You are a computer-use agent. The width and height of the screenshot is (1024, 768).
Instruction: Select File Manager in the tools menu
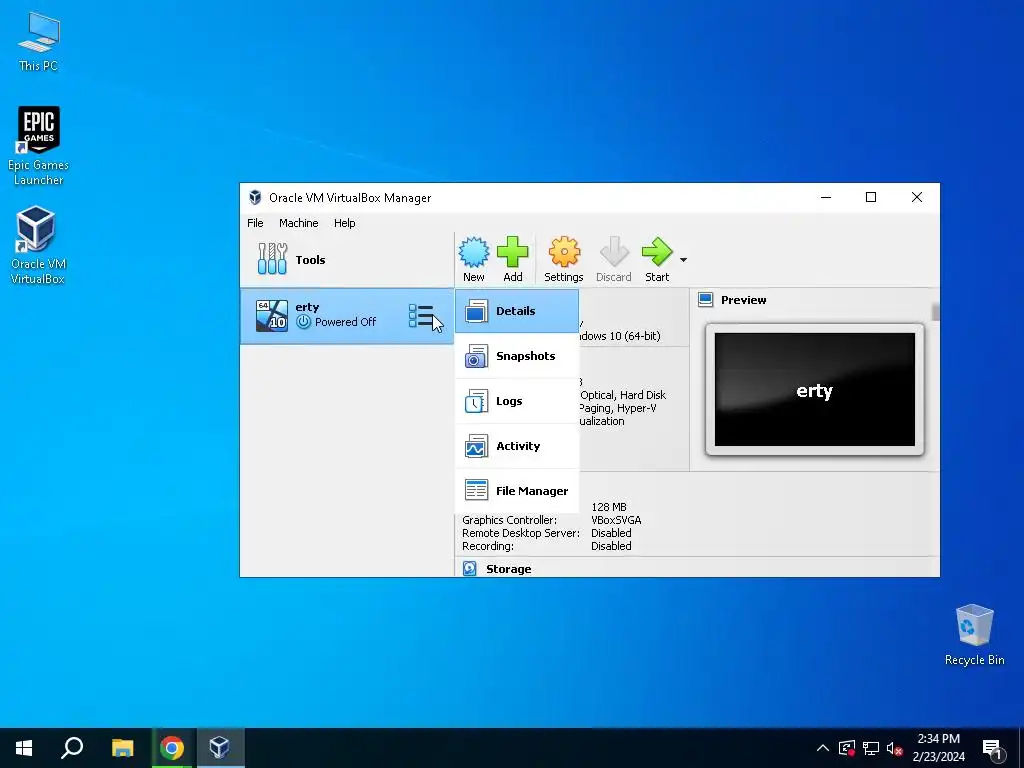tap(517, 490)
